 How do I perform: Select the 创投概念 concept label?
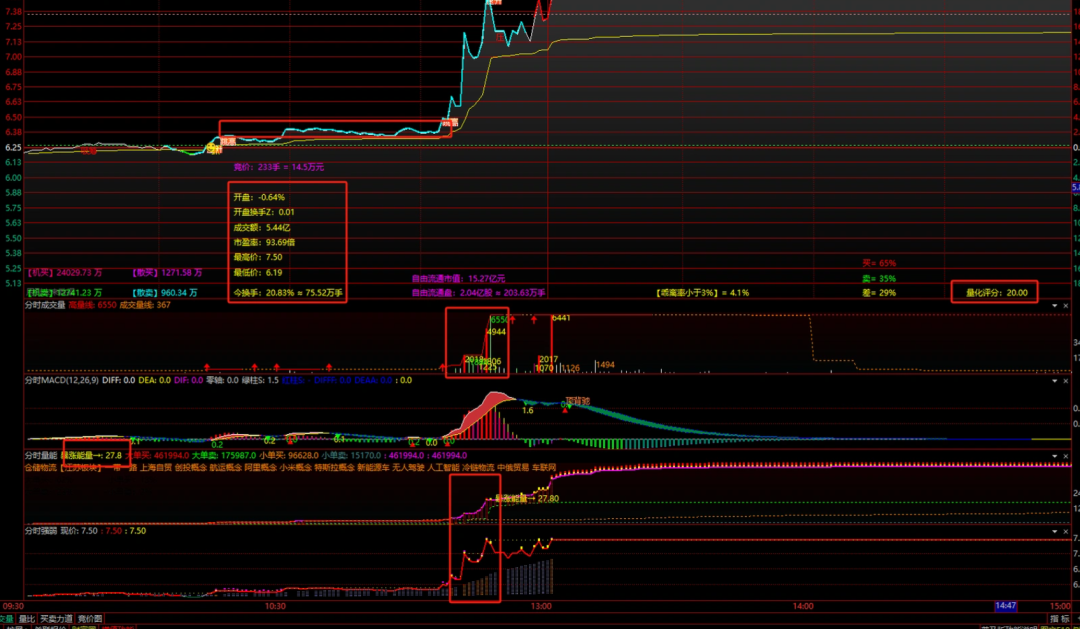(x=191, y=468)
